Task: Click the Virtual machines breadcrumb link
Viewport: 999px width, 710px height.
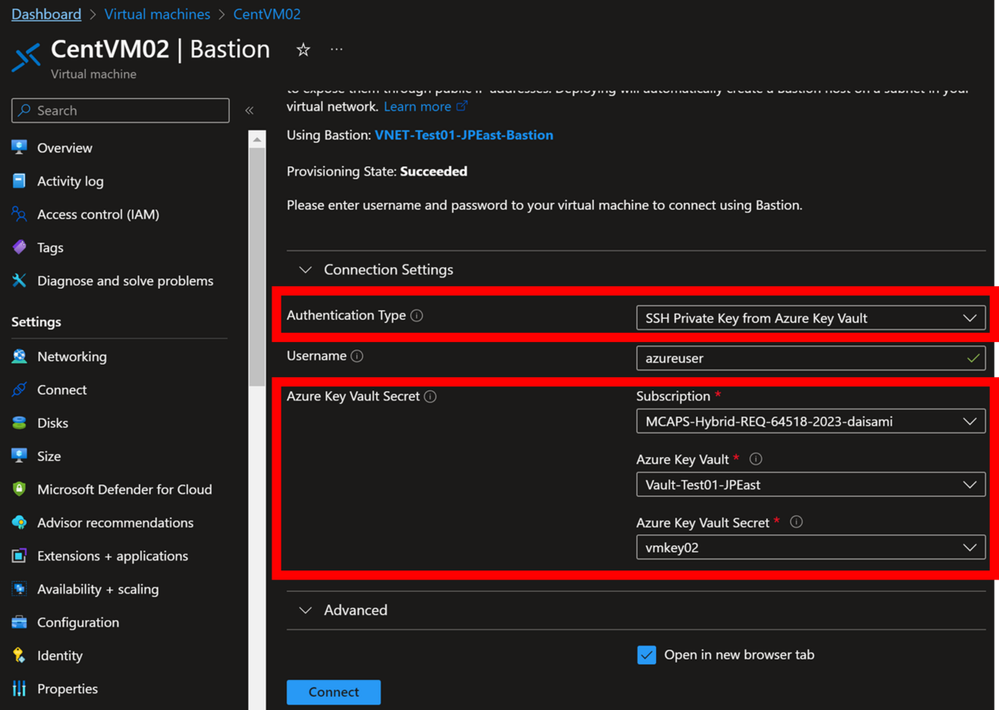Action: (x=157, y=14)
